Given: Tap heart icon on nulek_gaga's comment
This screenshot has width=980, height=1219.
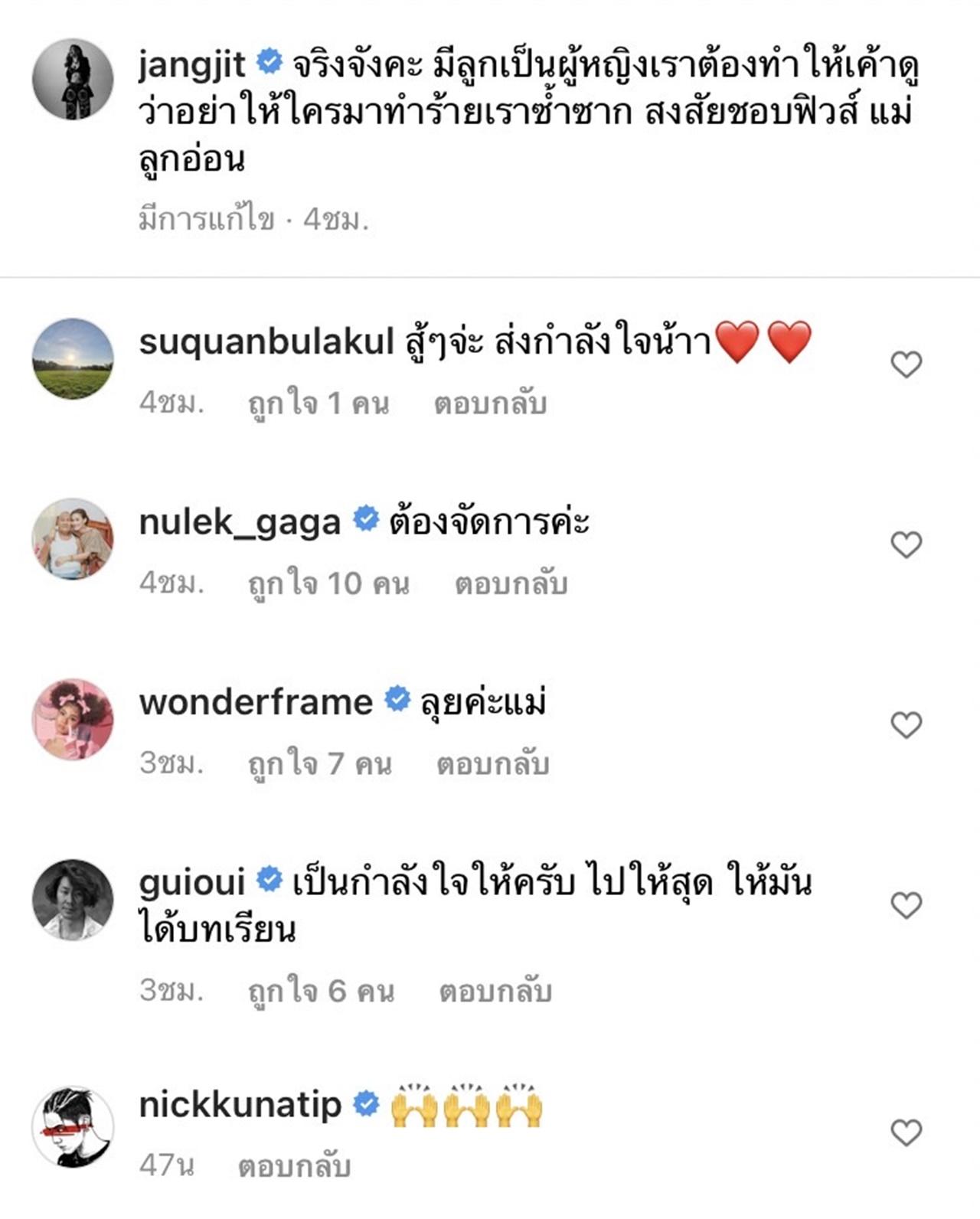Looking at the screenshot, I should point(906,544).
